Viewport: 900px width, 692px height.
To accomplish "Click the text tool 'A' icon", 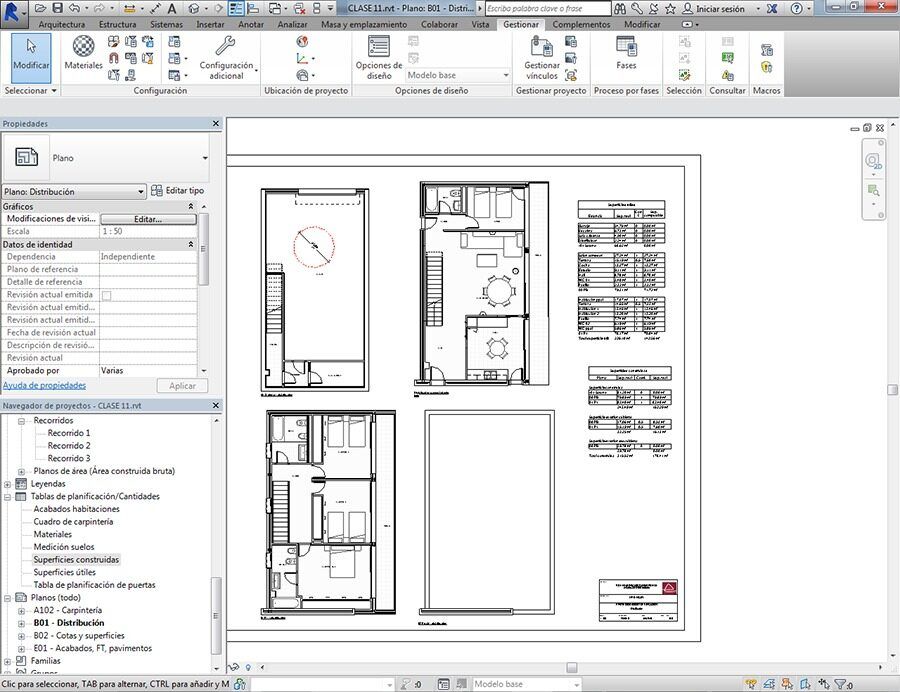I will [172, 8].
